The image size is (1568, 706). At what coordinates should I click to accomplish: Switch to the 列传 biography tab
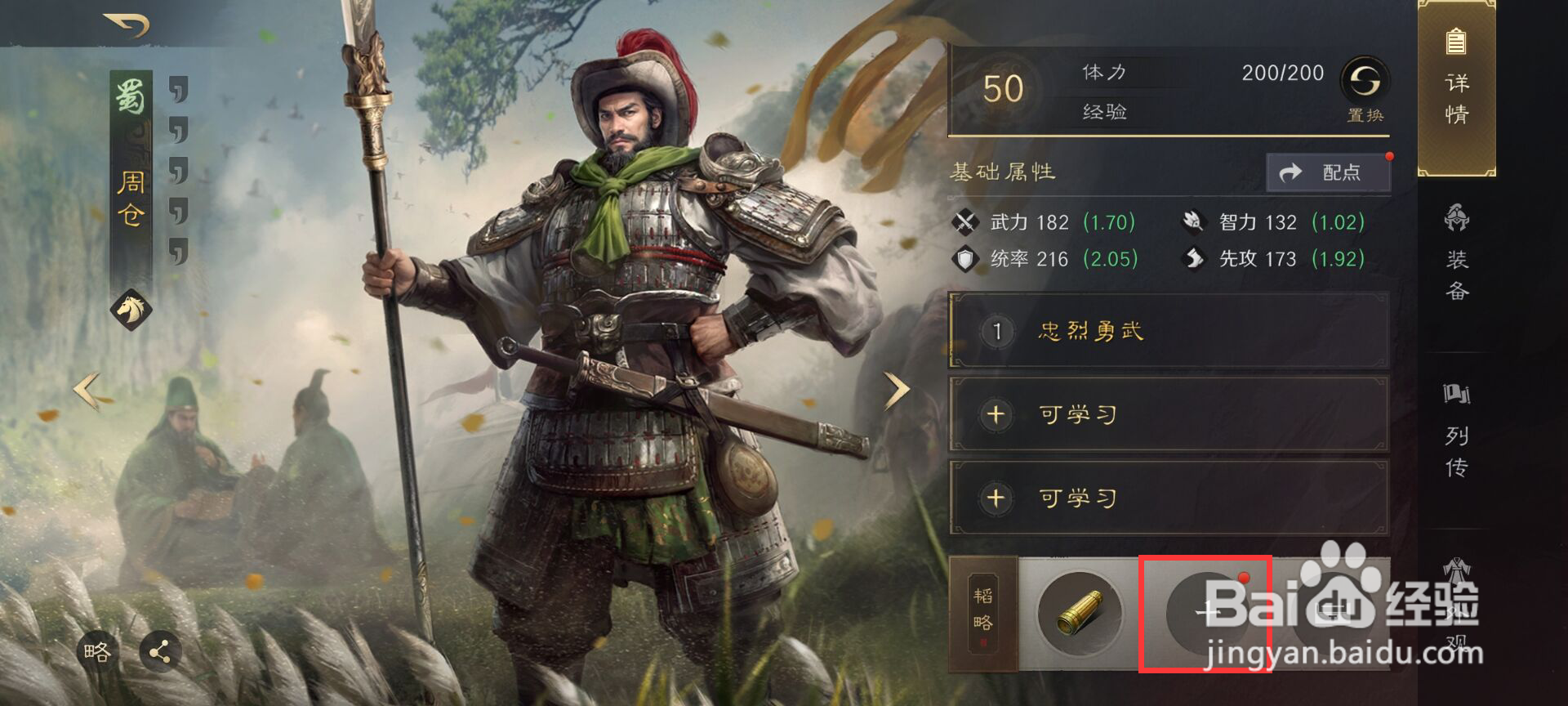[x=1456, y=431]
